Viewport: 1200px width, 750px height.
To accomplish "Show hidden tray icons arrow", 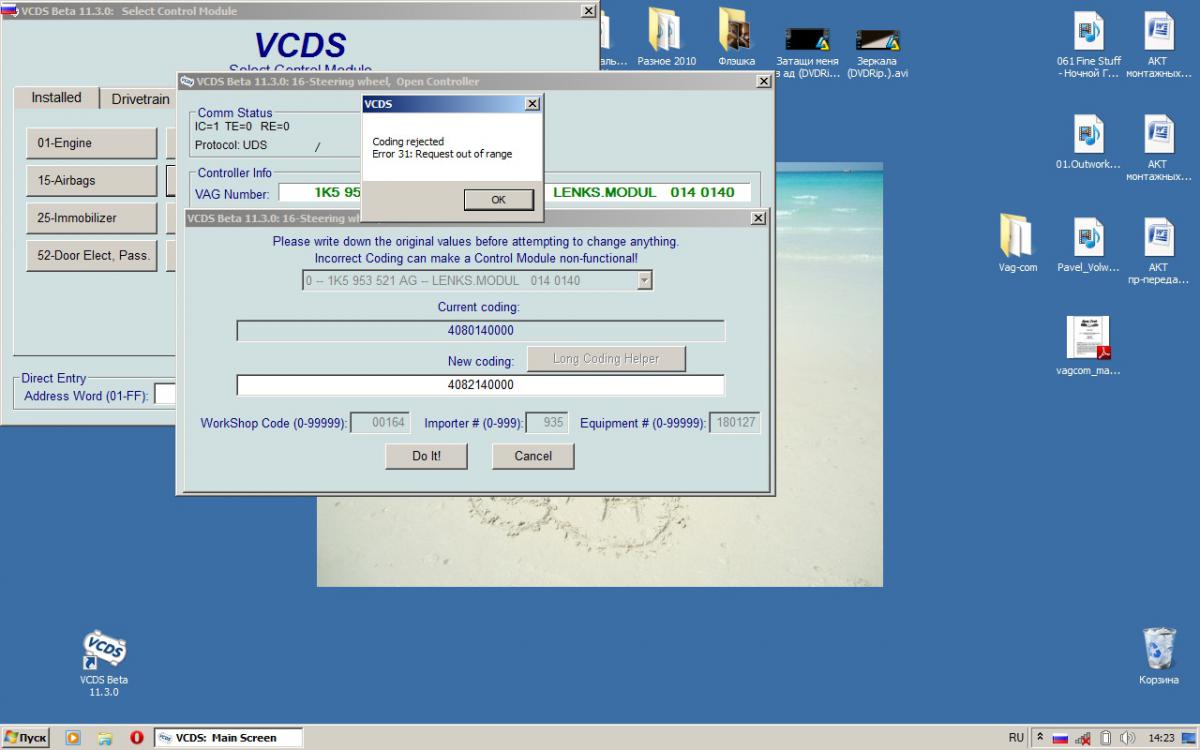I will (x=1040, y=738).
